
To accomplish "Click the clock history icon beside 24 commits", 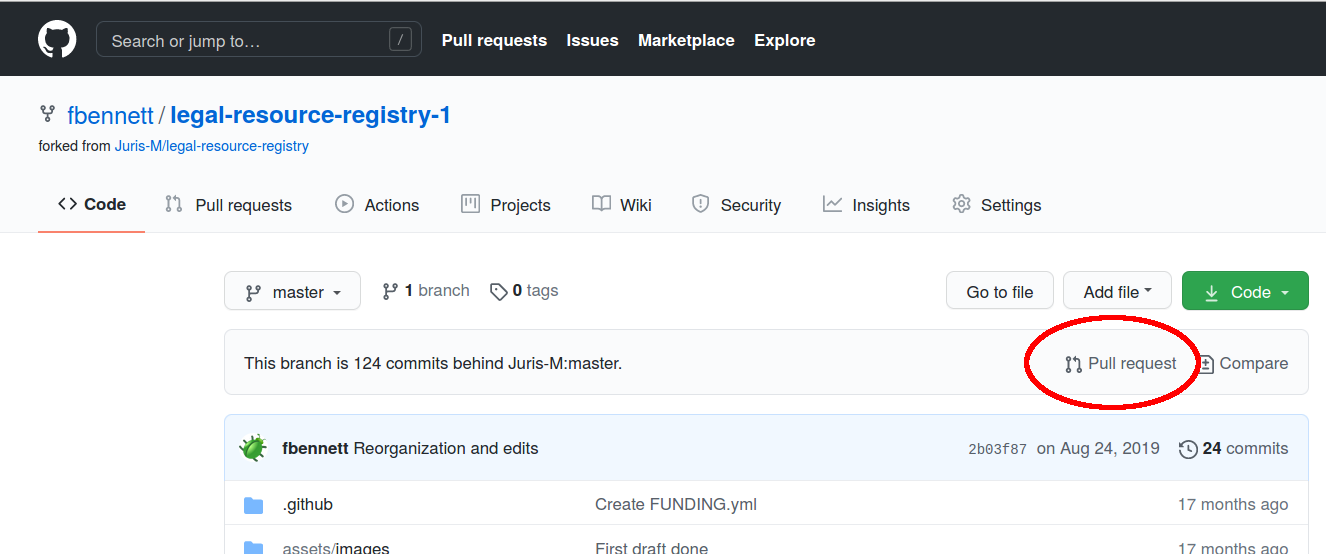I will point(1188,449).
